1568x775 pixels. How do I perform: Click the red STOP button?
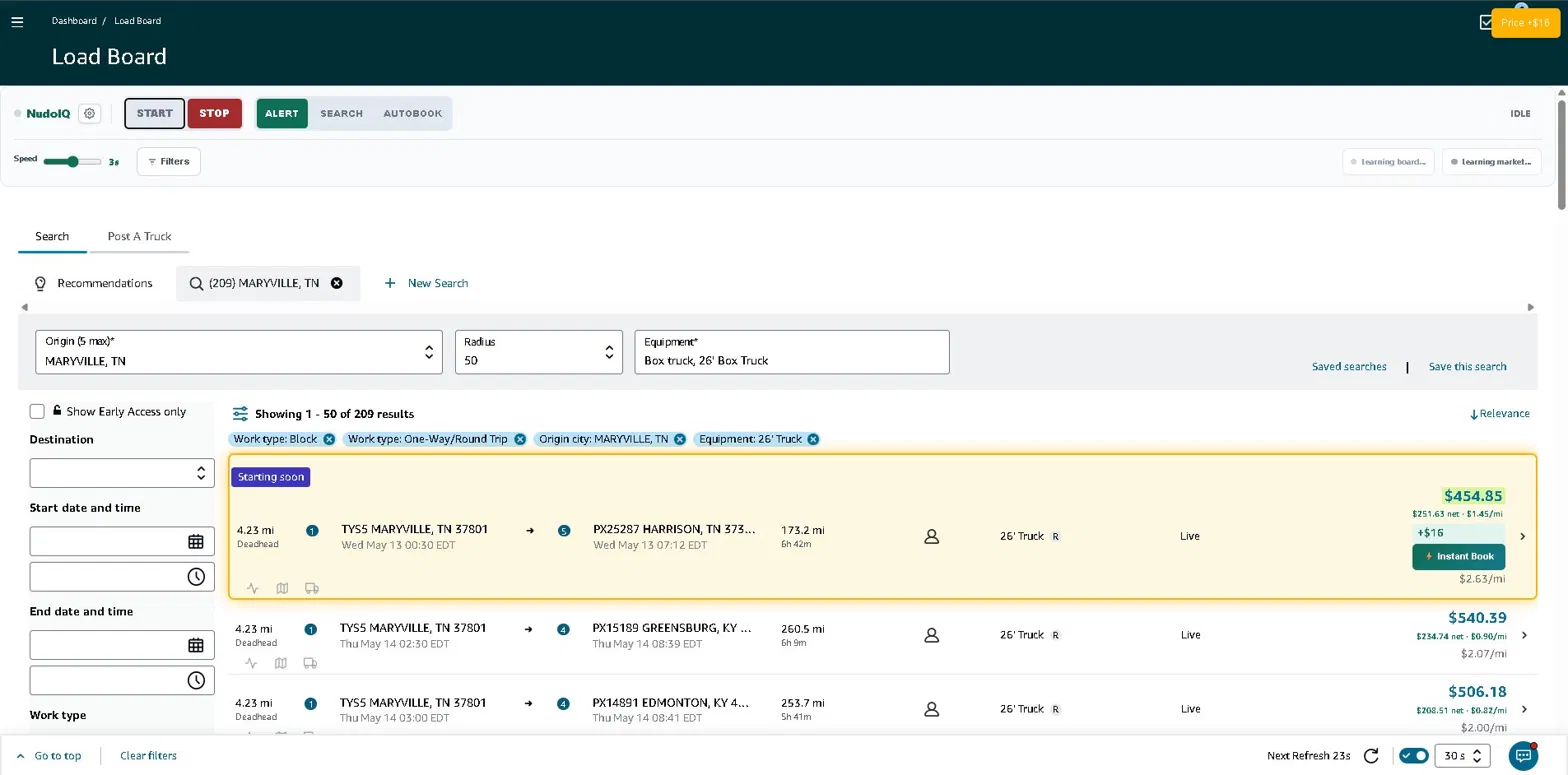pos(214,113)
